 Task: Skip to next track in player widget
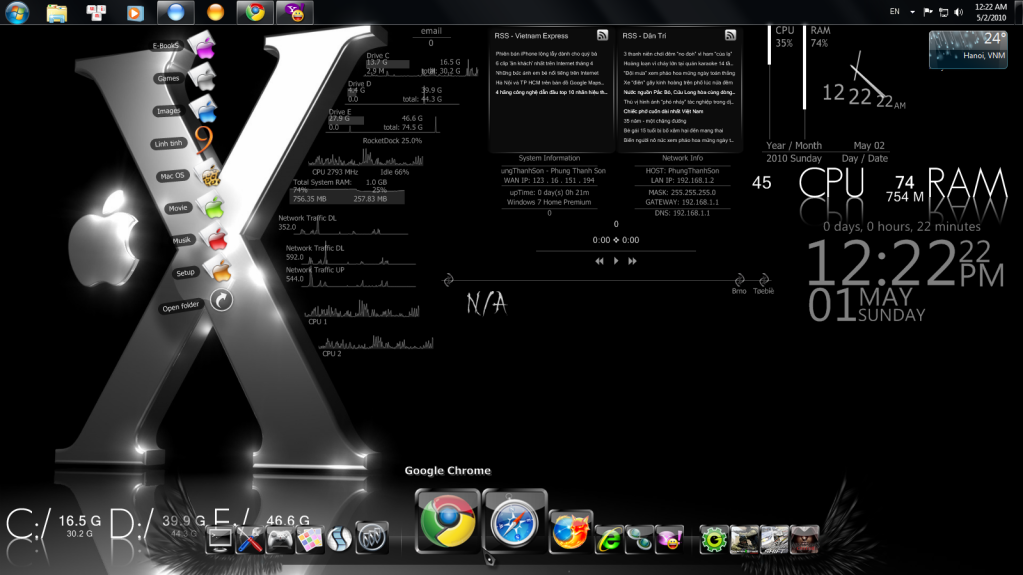[632, 261]
